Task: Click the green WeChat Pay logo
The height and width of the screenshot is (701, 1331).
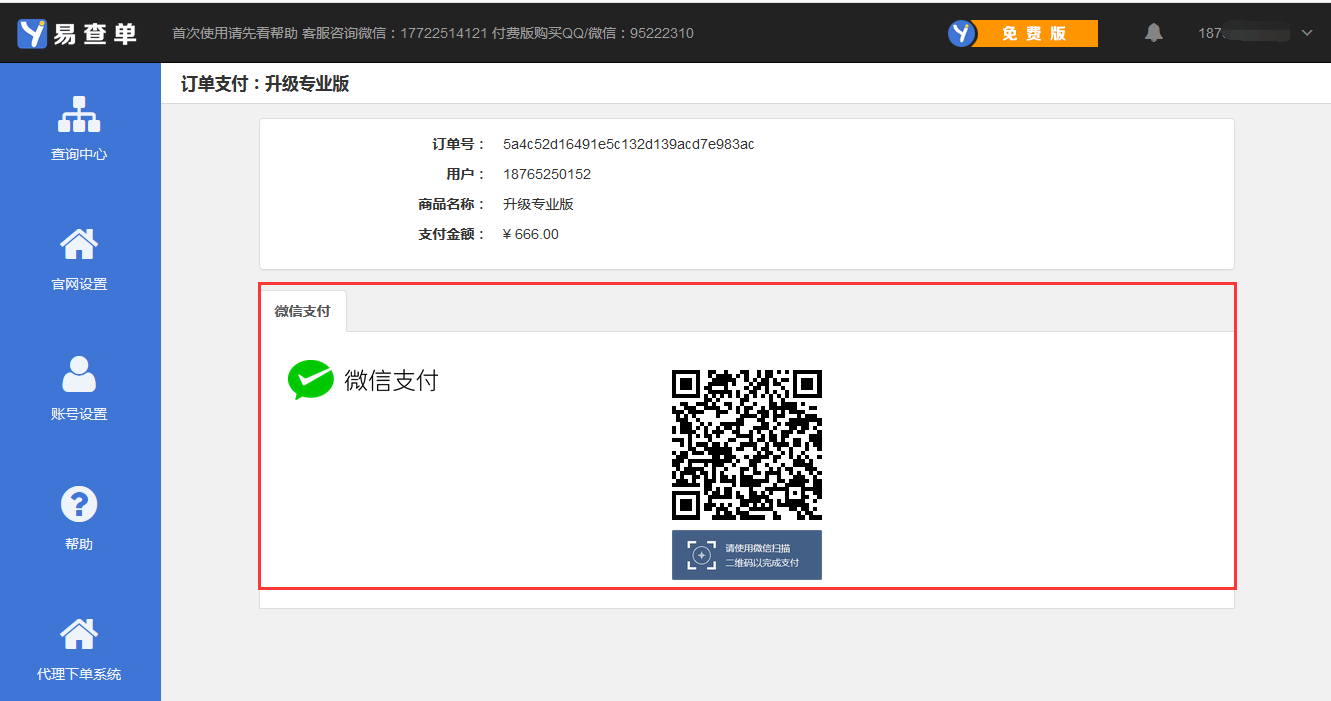Action: 310,380
